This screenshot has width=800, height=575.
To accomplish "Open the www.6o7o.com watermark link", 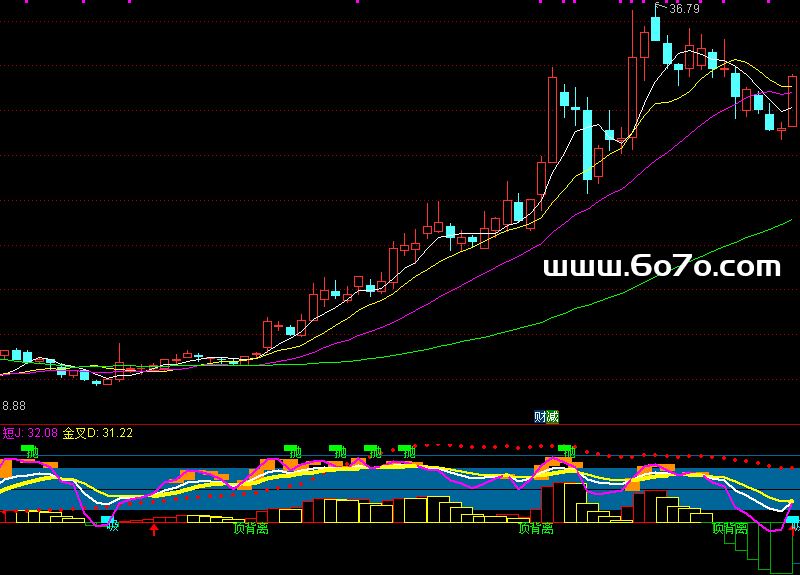I will 661,267.
